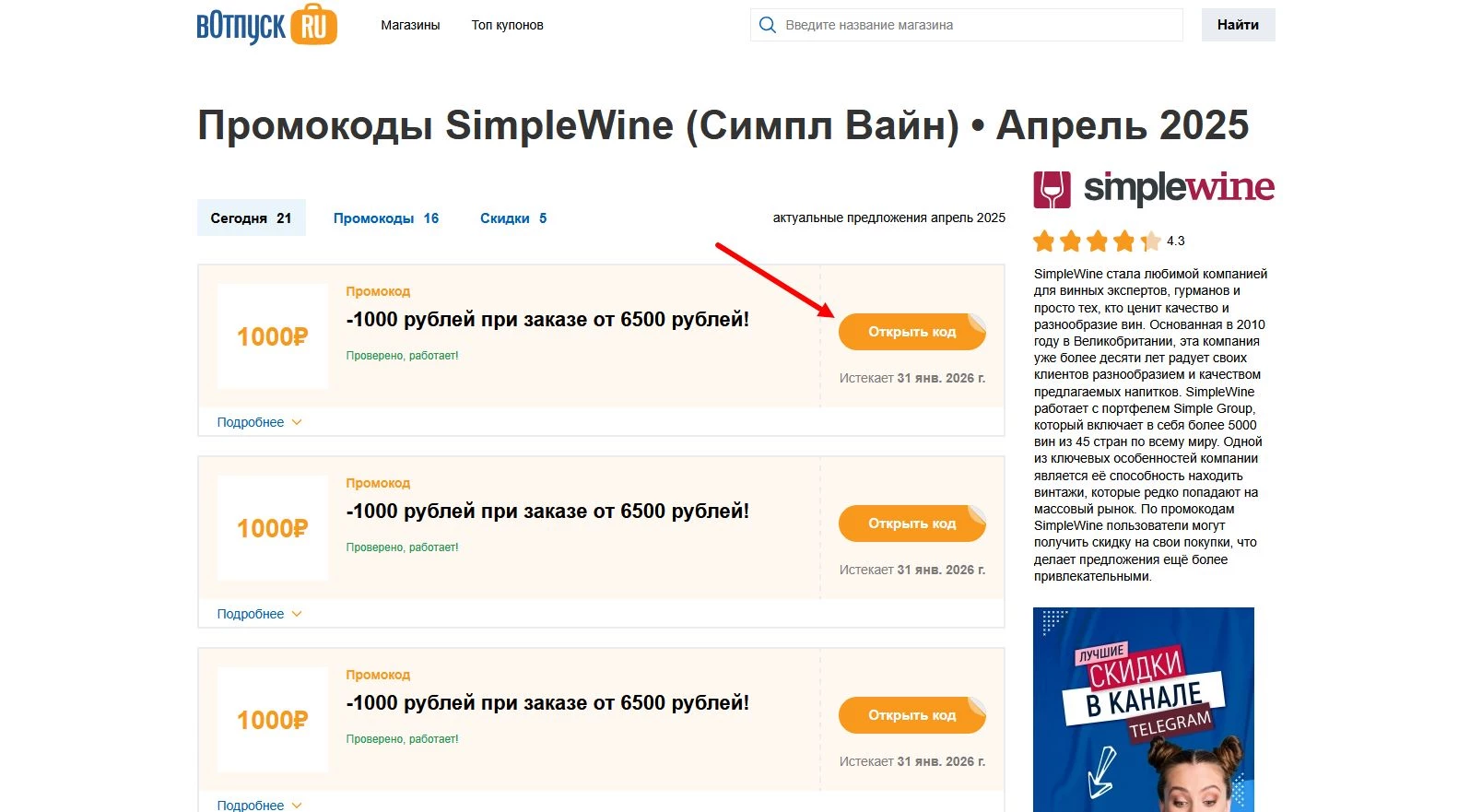The height and width of the screenshot is (812, 1470).
Task: Switch to the Промокоды 16 tab
Action: pyautogui.click(x=385, y=218)
